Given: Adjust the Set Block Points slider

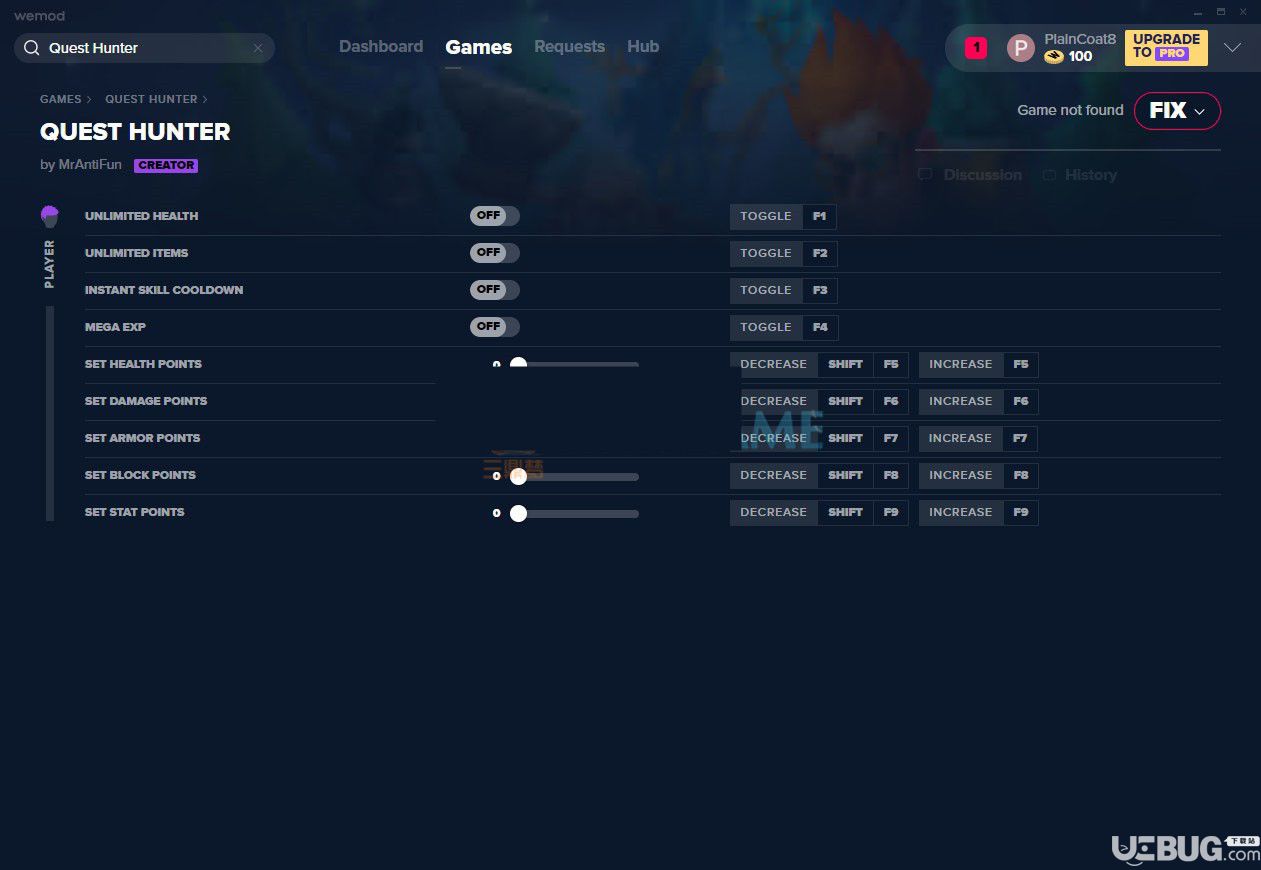Looking at the screenshot, I should click(x=574, y=477).
